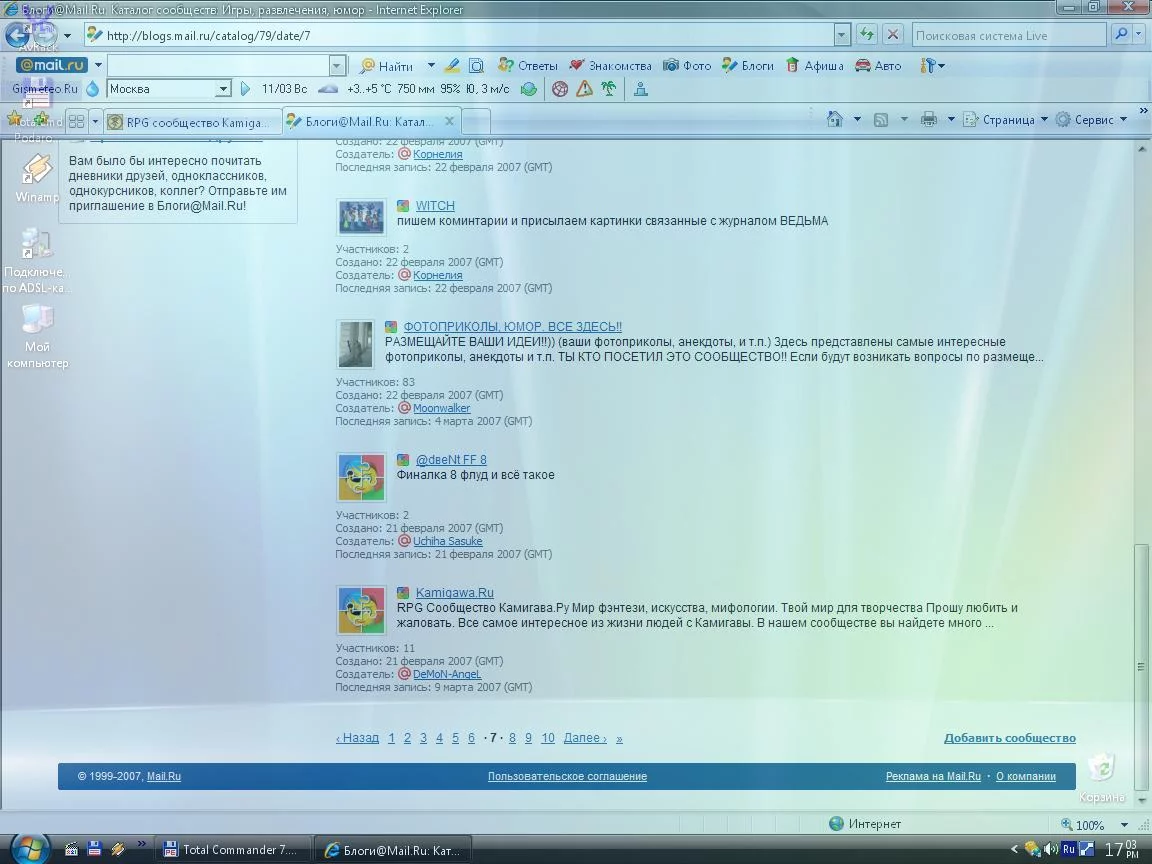Screen dimensions: 1152x864
Task: Expand the Найти button dropdown arrow
Action: pos(431,65)
